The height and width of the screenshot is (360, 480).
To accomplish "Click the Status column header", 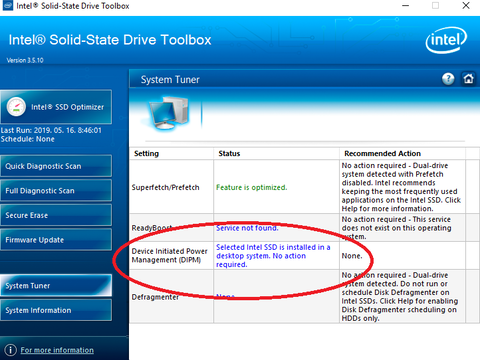I will pos(276,154).
